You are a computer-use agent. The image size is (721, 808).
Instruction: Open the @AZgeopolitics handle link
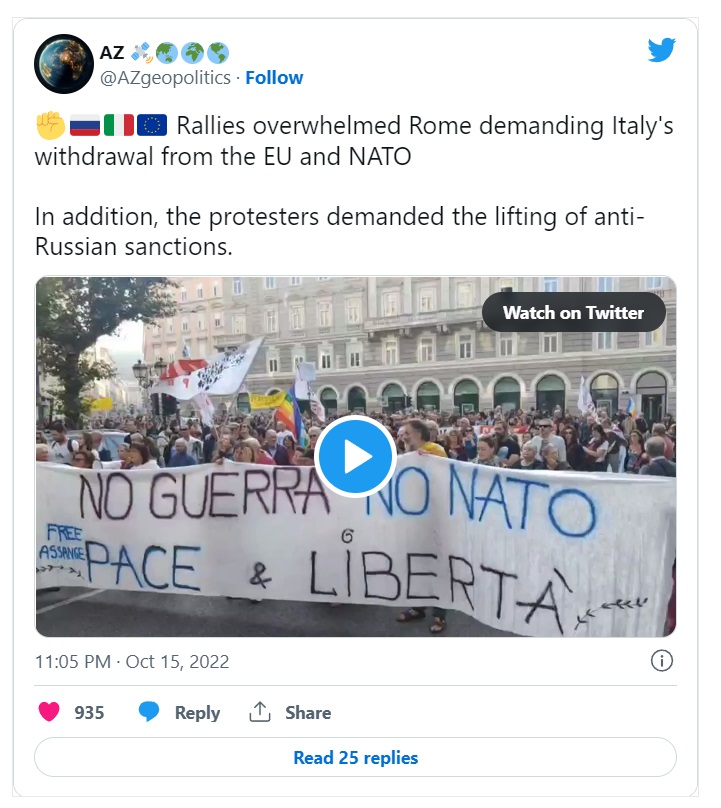(x=165, y=77)
